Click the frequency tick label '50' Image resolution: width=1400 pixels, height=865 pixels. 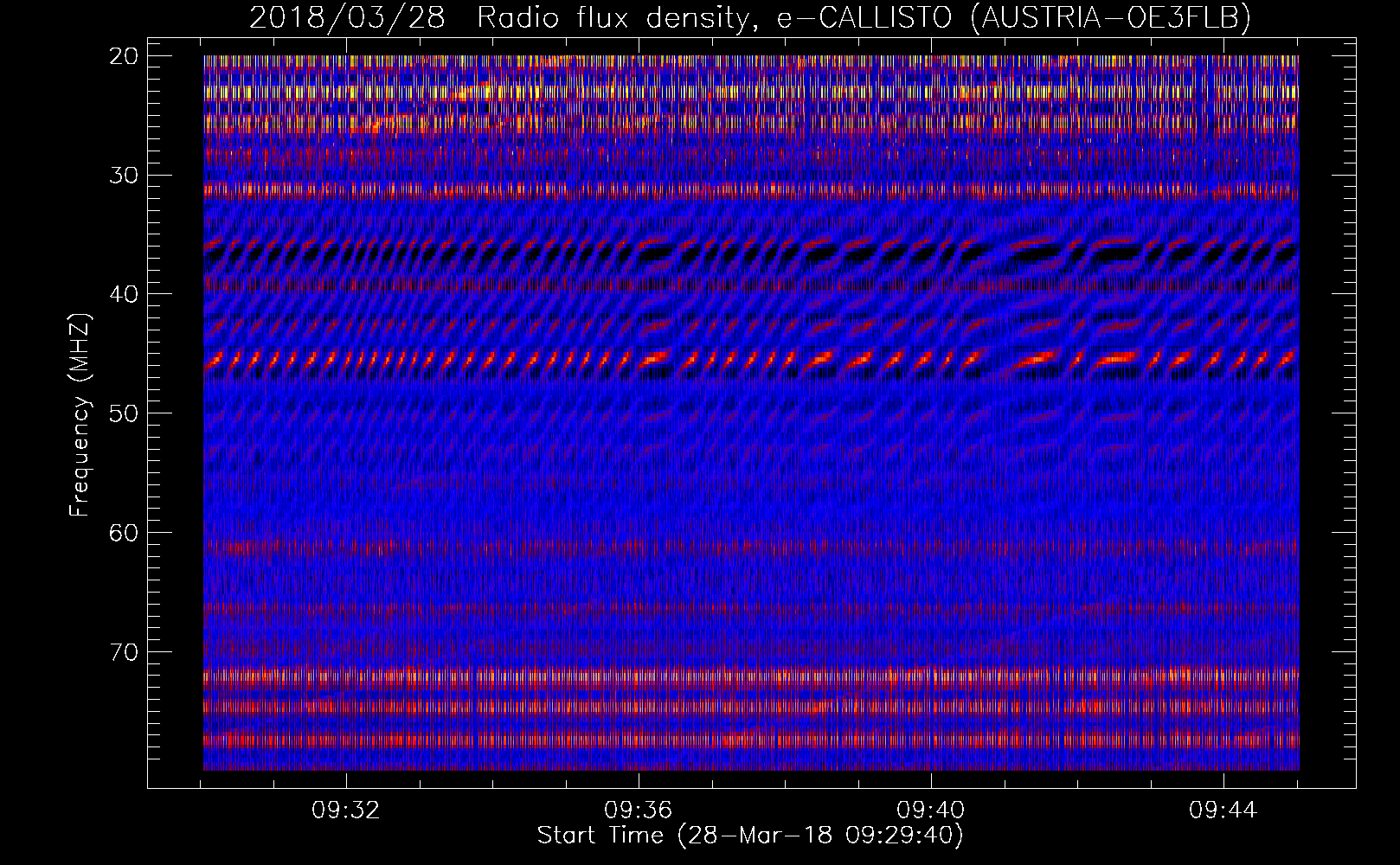(x=124, y=413)
